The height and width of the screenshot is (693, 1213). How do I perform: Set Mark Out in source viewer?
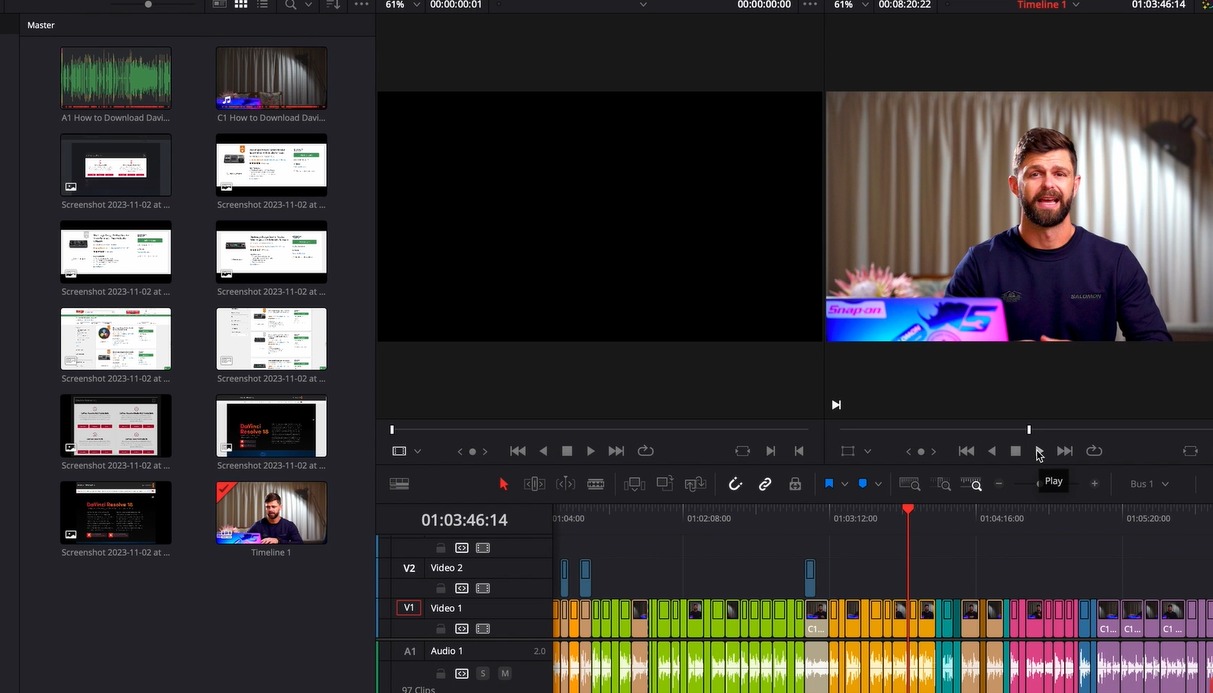799,451
